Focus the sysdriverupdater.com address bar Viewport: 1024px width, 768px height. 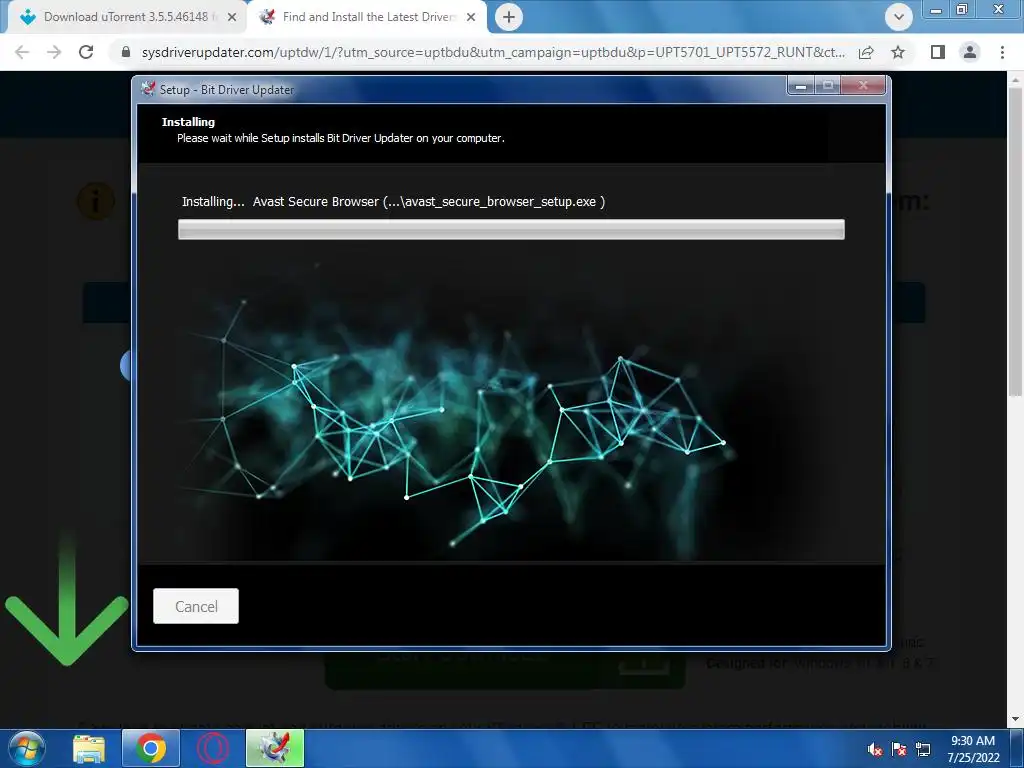click(x=493, y=52)
